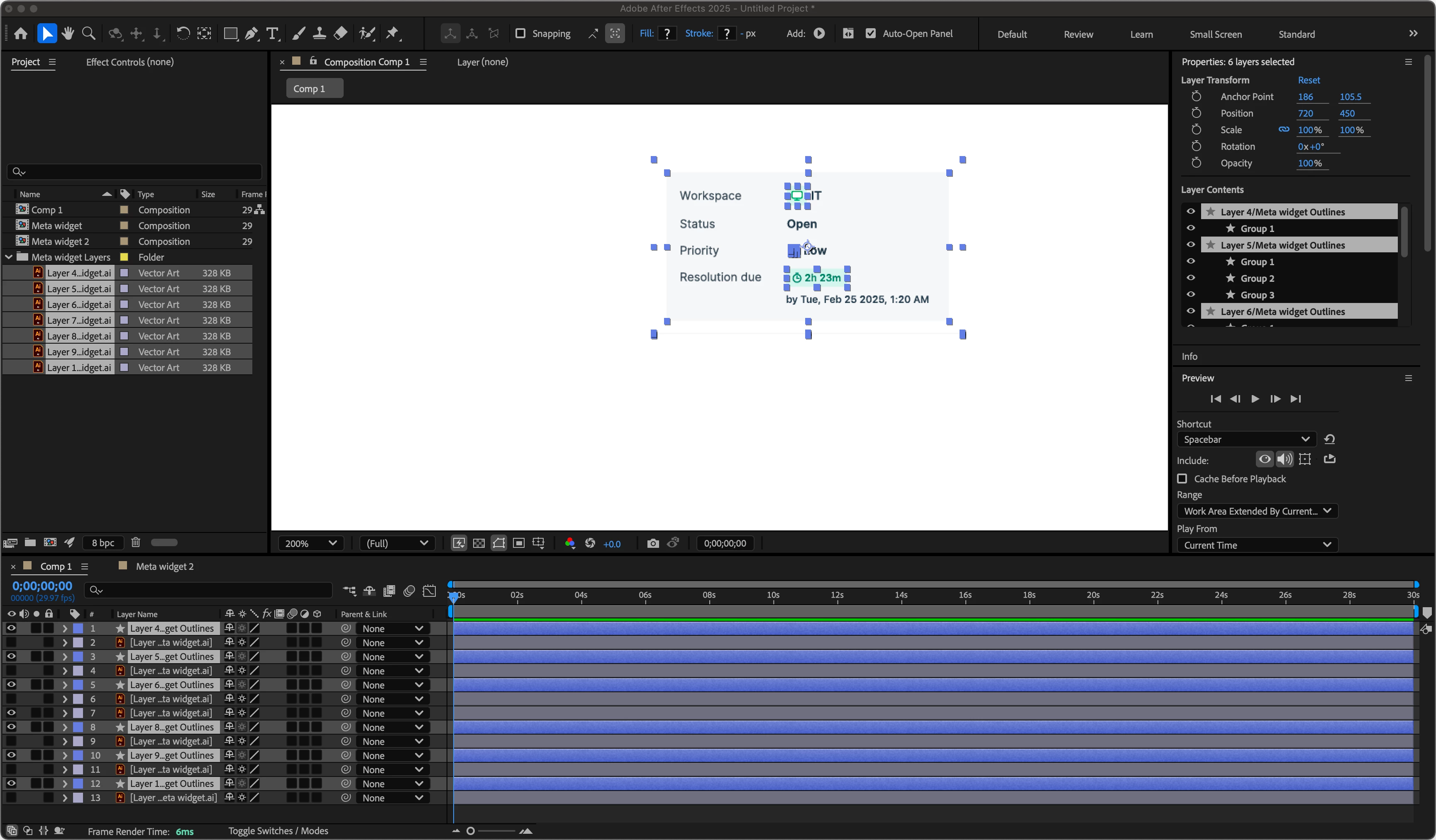Select the Rectangle shape tool
Image resolution: width=1436 pixels, height=840 pixels.
point(230,34)
